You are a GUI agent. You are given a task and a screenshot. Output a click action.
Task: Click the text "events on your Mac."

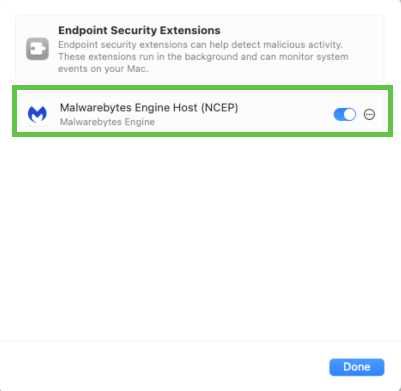click(103, 69)
